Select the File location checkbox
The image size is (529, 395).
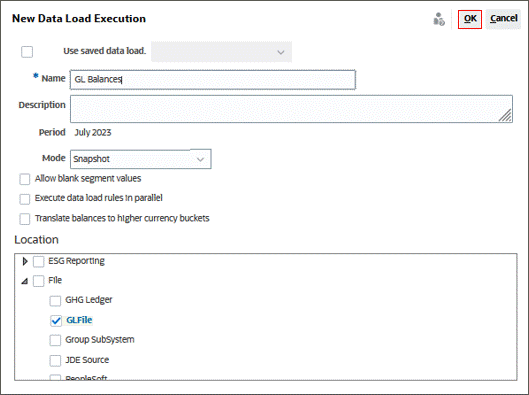(38, 281)
